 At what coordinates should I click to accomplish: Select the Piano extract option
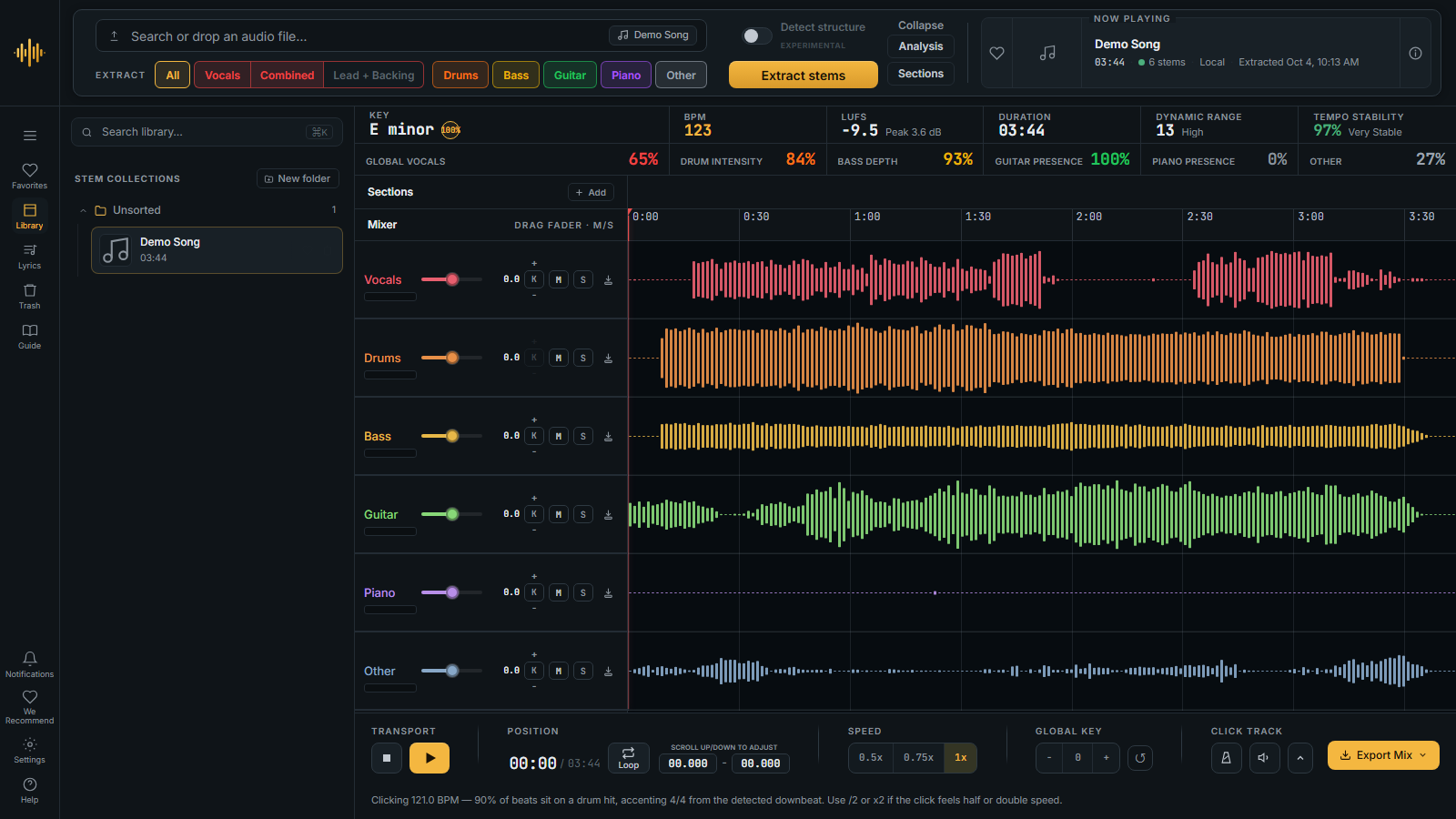tap(626, 76)
